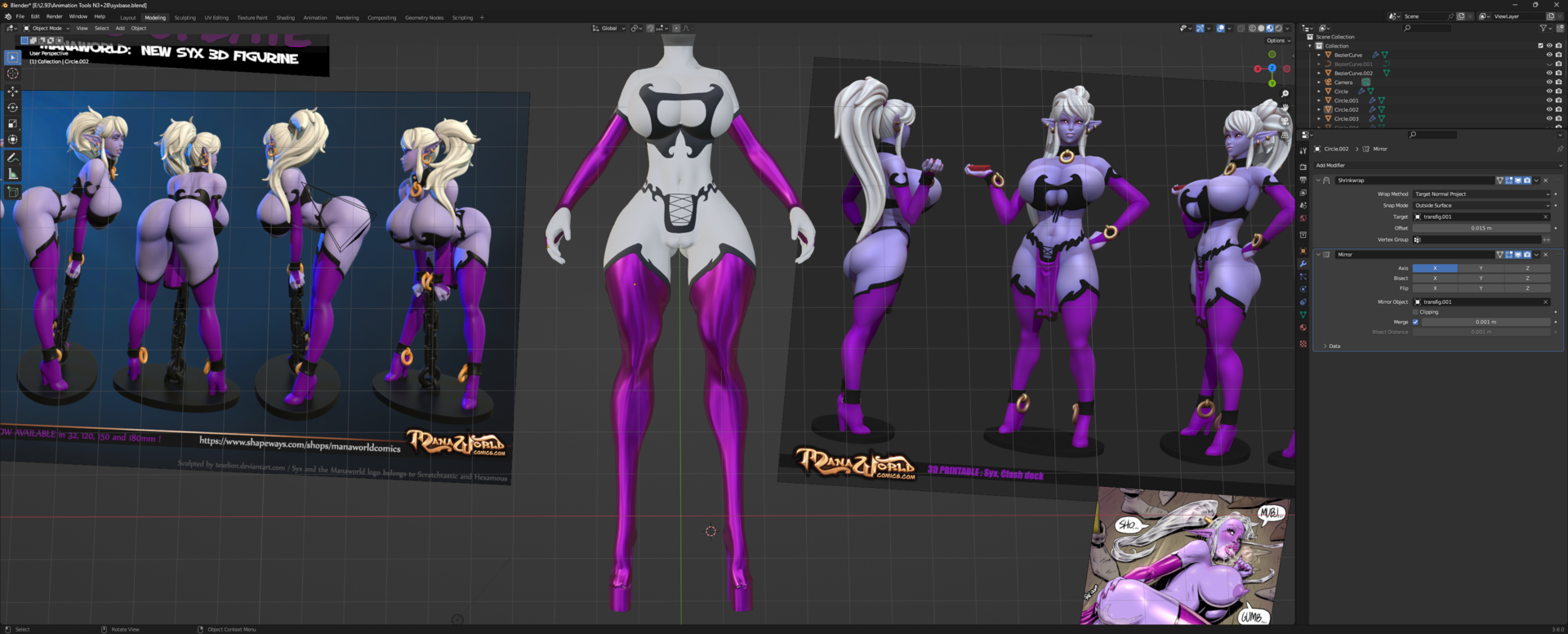Open the Render menu
This screenshot has width=1568, height=634.
coord(54,16)
